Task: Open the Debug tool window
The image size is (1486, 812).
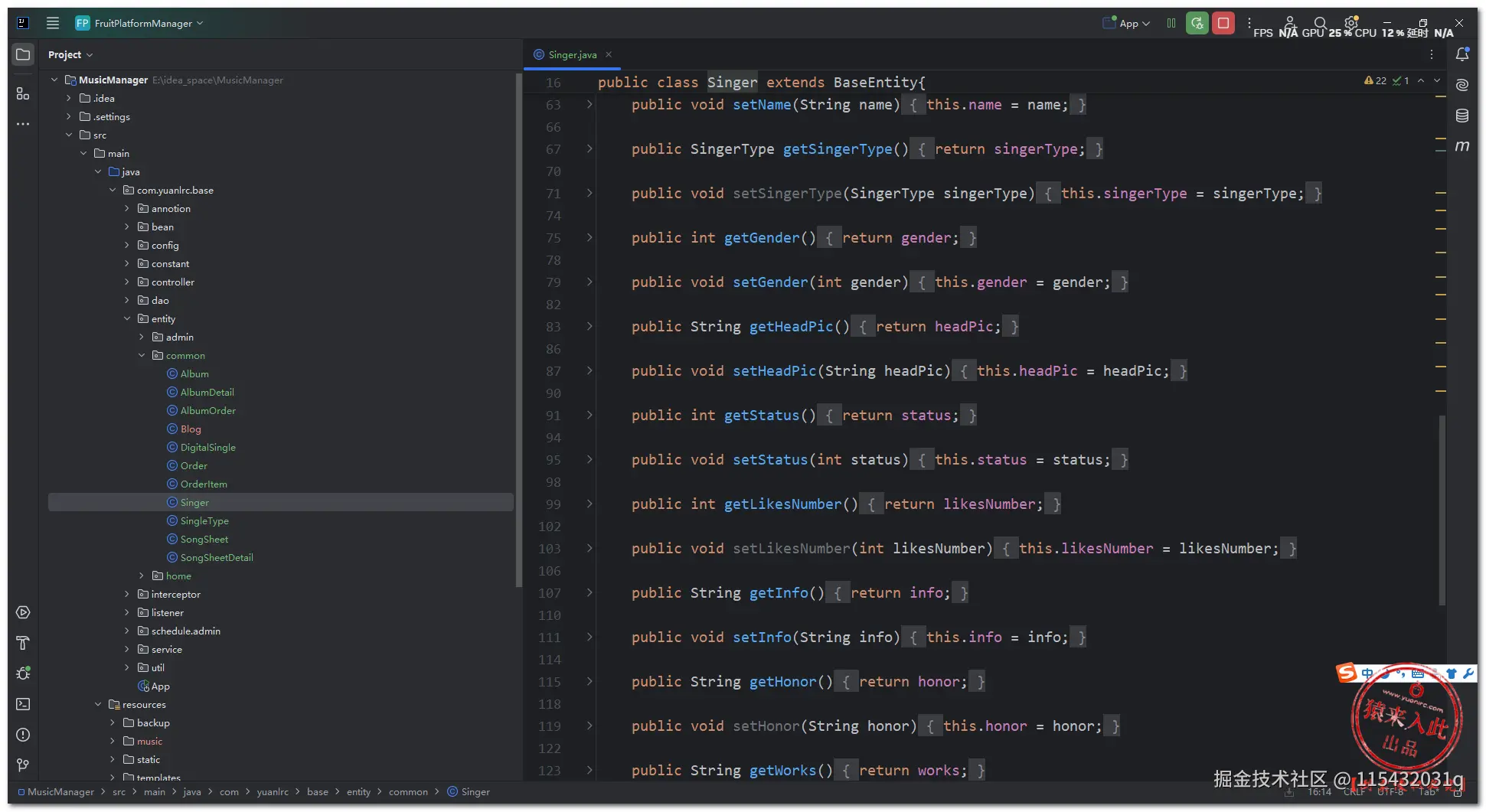Action: click(23, 673)
